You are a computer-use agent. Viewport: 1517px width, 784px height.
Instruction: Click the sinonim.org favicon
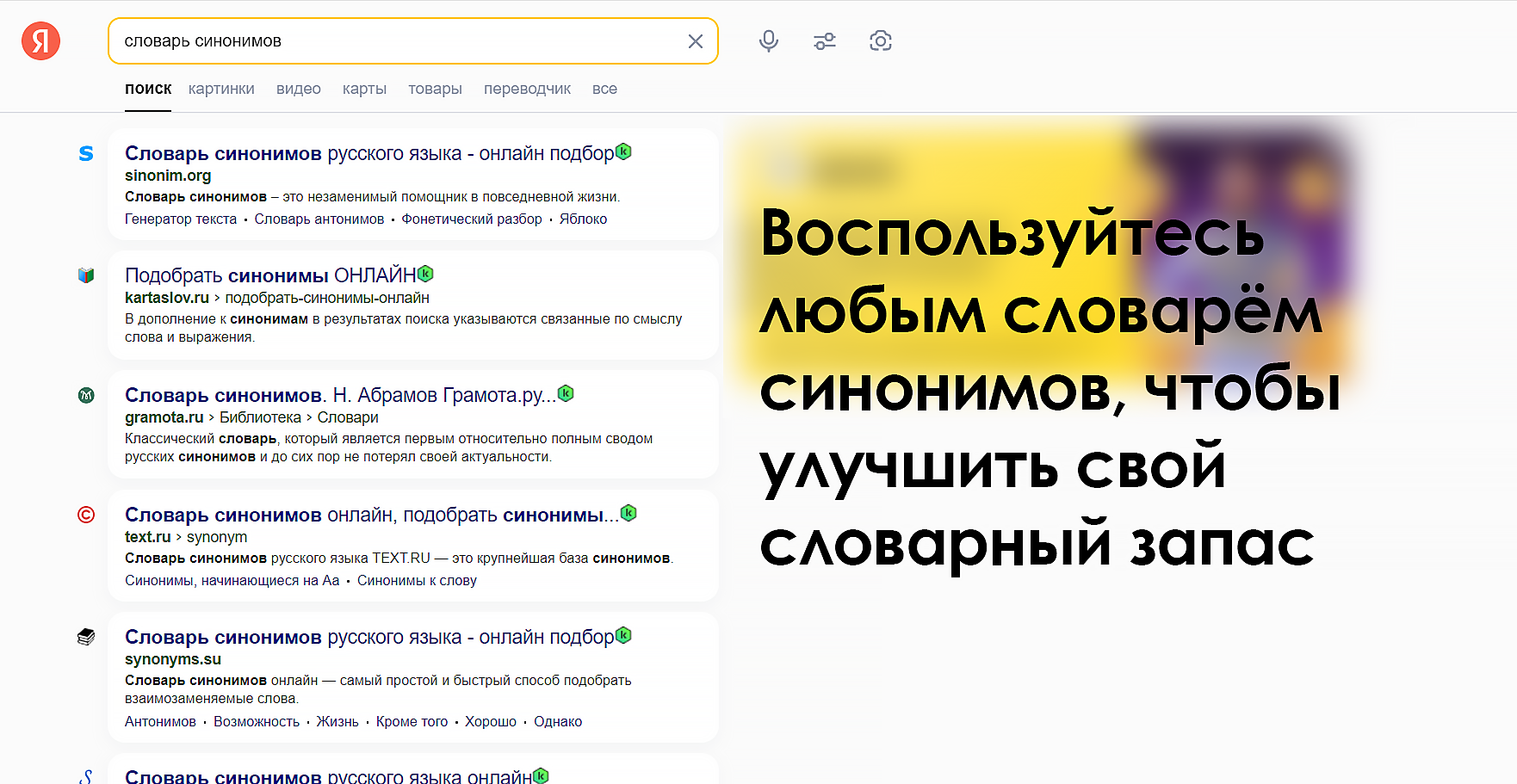86,153
